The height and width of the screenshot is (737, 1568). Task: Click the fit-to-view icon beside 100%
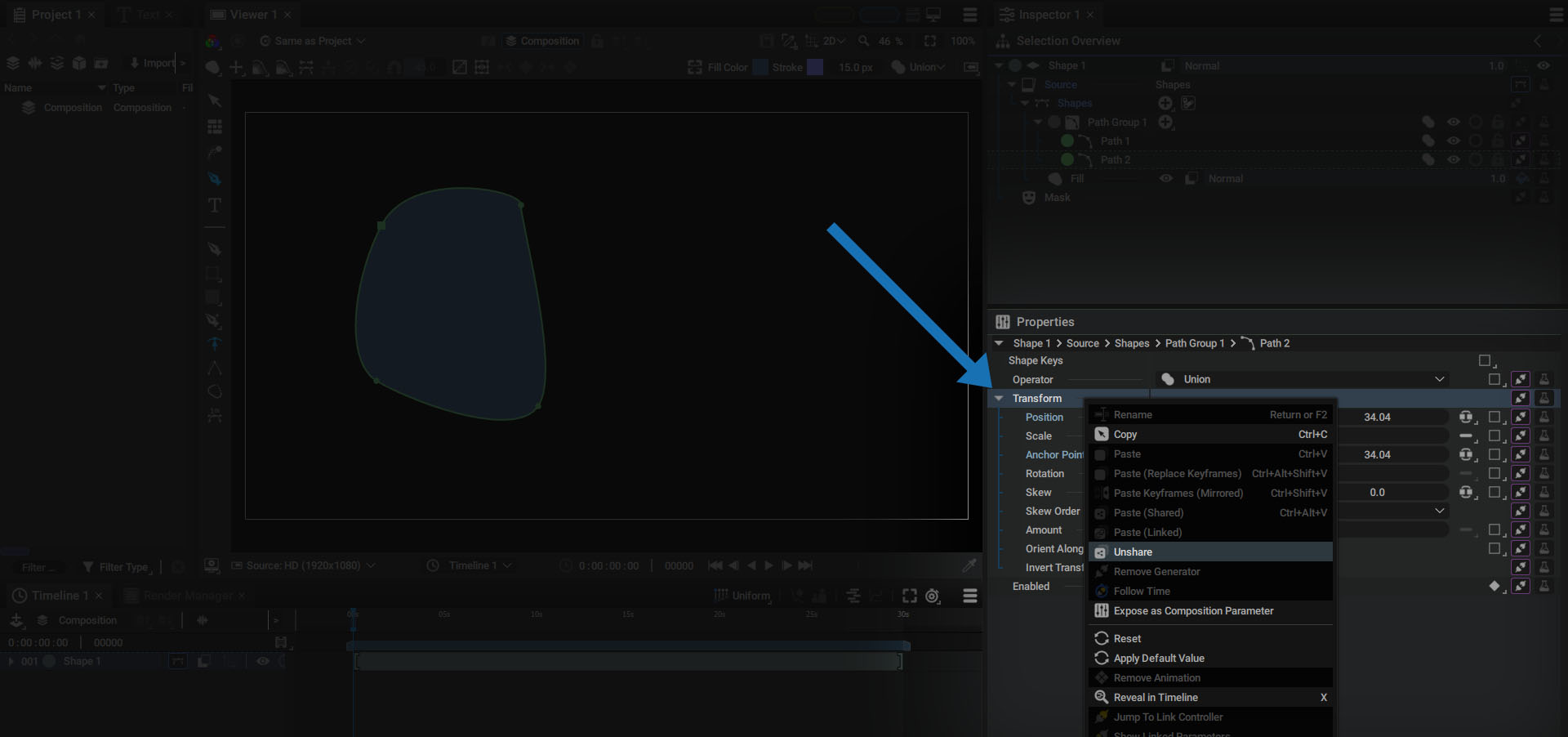(930, 41)
